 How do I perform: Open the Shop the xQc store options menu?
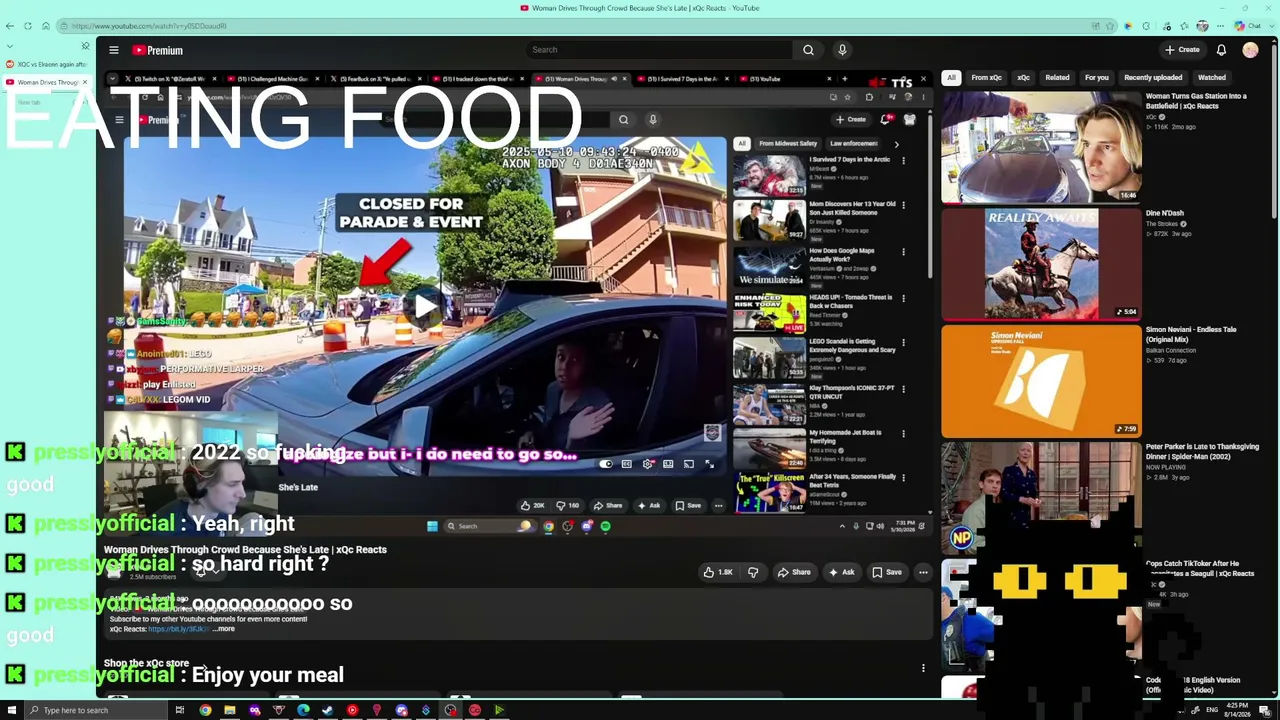click(x=923, y=667)
